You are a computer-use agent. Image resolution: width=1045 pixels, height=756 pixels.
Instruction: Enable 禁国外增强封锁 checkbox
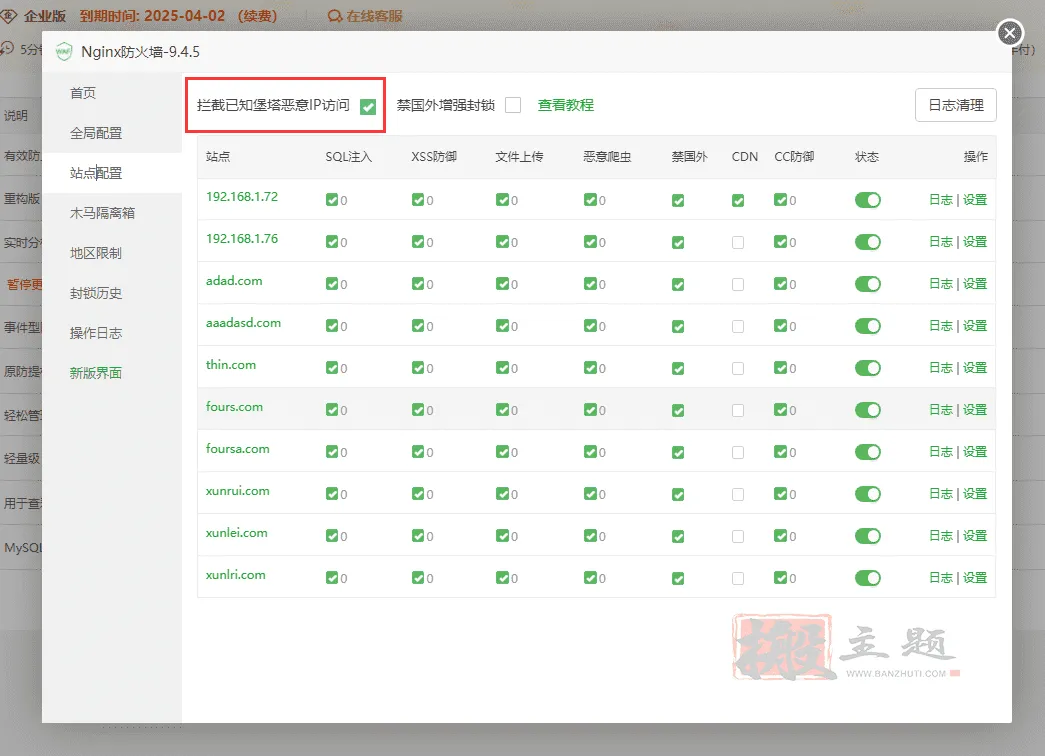tap(513, 105)
